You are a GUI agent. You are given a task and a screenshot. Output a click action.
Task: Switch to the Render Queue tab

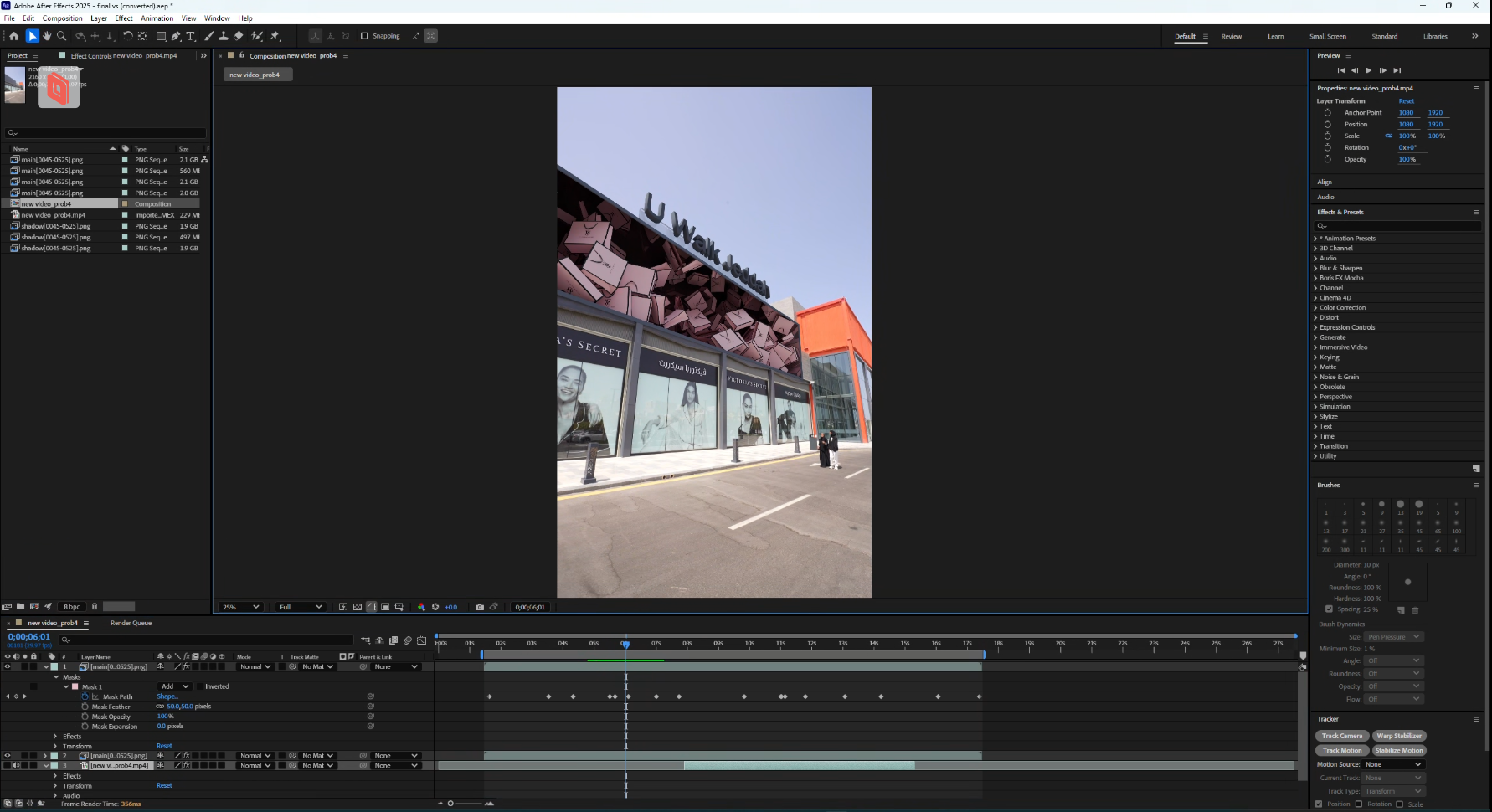[131, 623]
